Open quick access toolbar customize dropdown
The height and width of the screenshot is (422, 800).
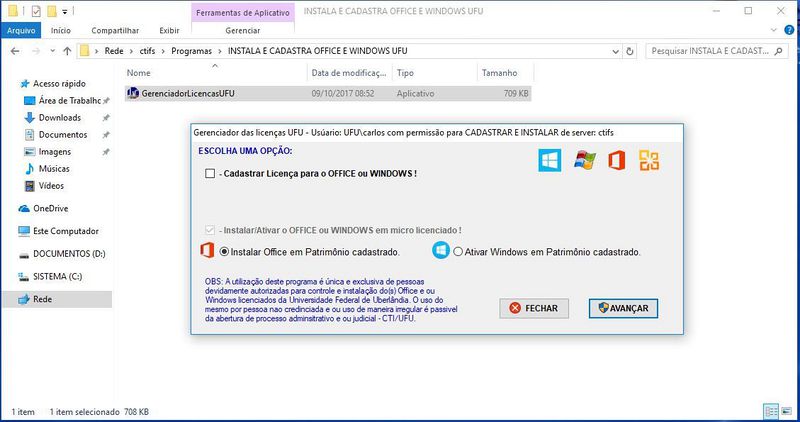[65, 11]
